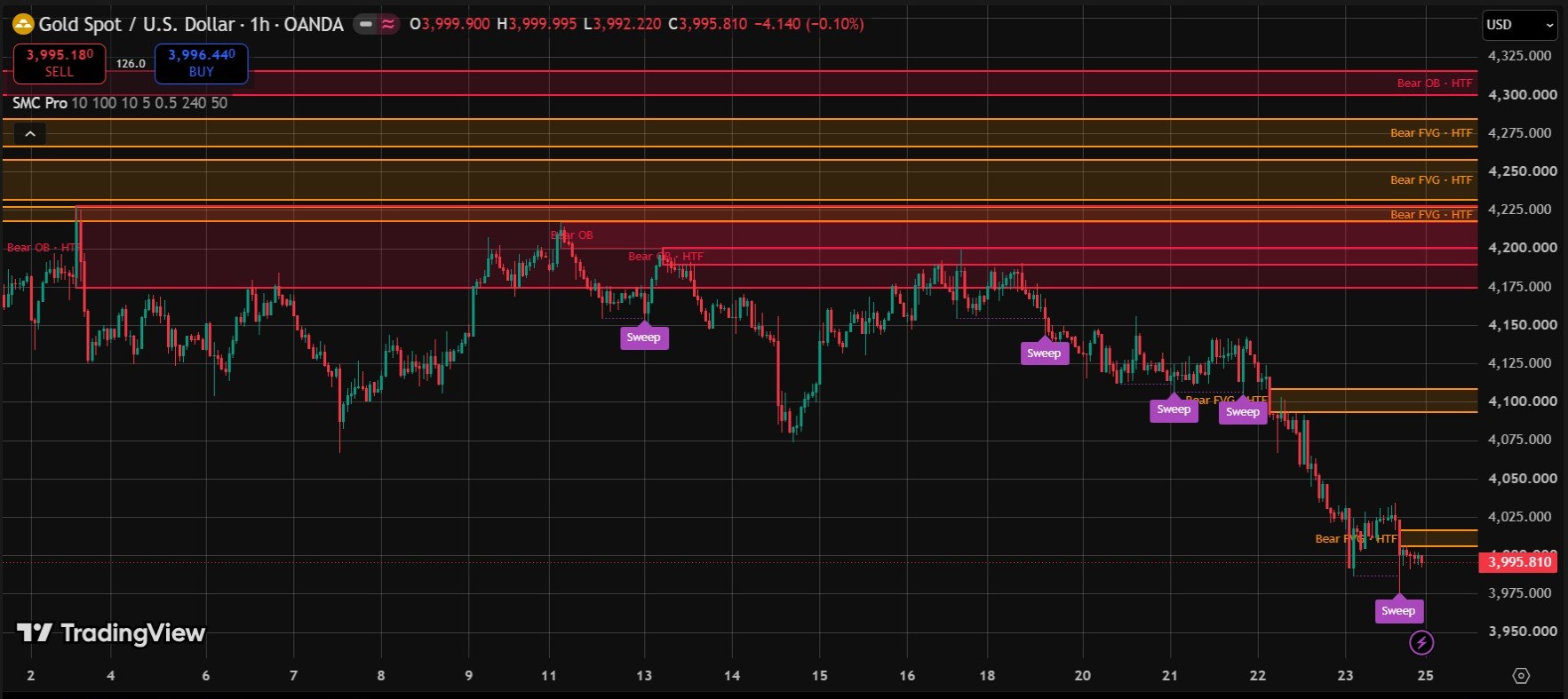Click the Sweep label at date 21
Image resolution: width=1568 pixels, height=699 pixels.
tap(1174, 409)
